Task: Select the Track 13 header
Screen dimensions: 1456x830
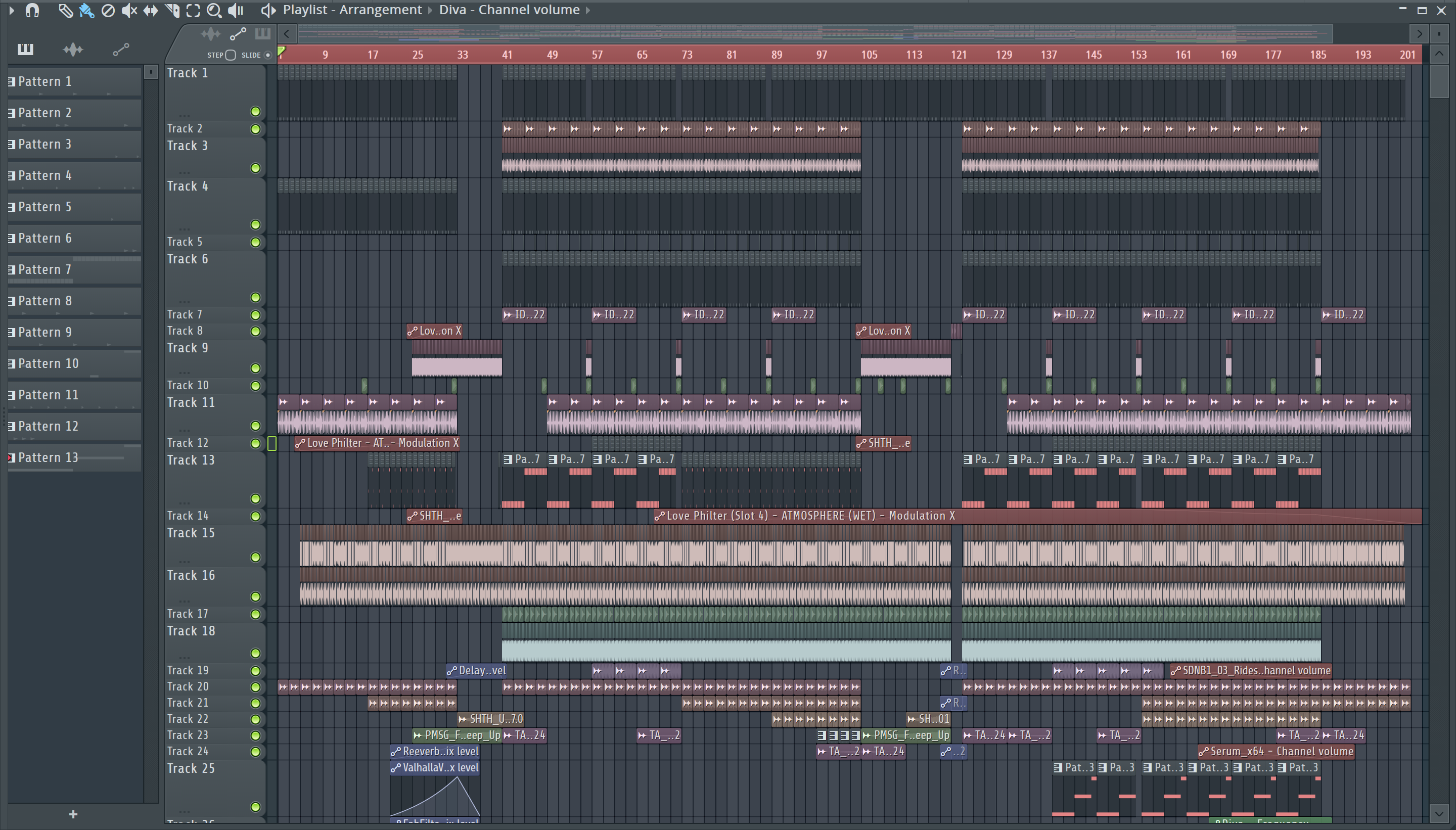Action: (215, 480)
